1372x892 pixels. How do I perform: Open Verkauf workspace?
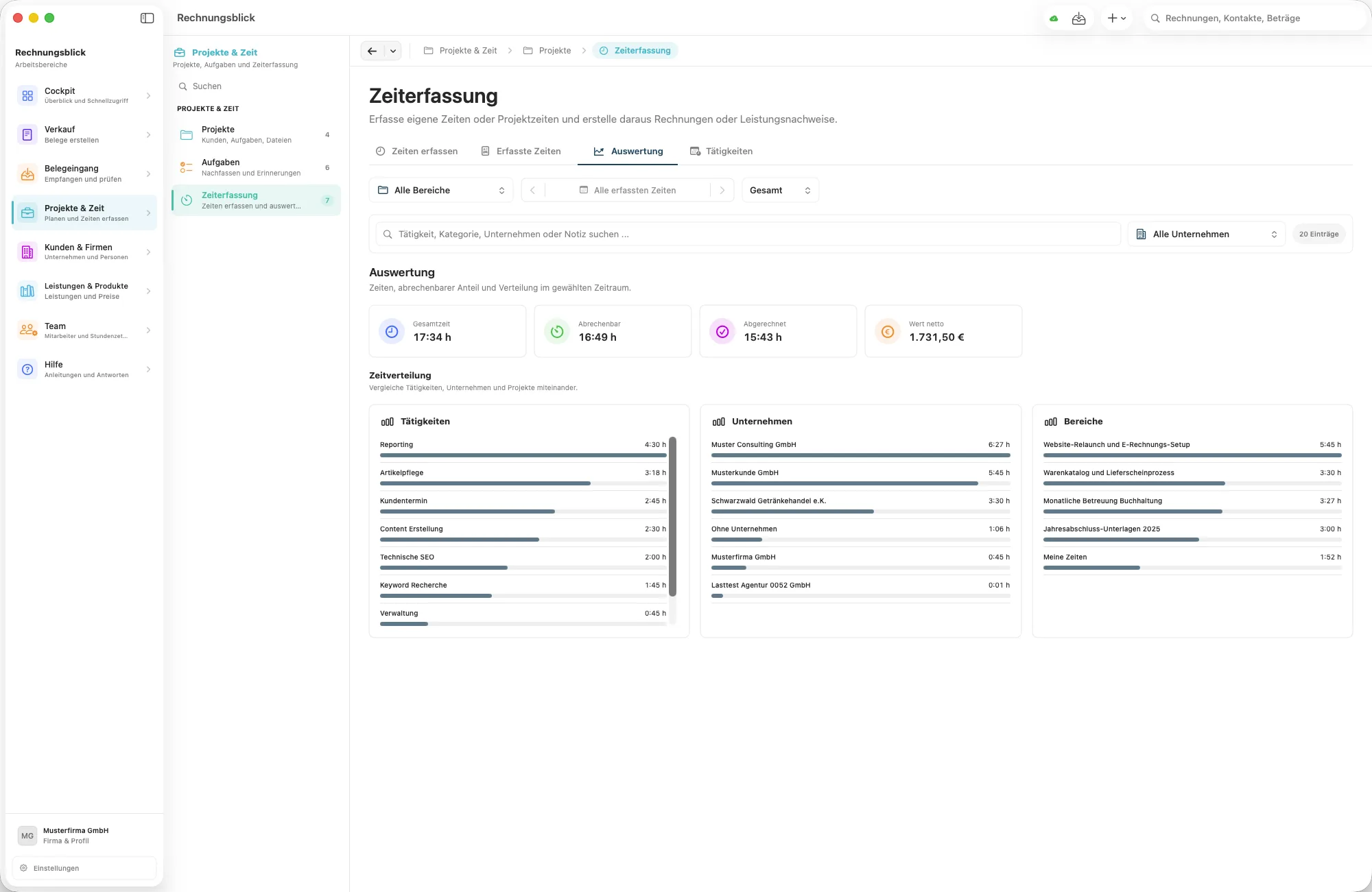click(x=84, y=135)
